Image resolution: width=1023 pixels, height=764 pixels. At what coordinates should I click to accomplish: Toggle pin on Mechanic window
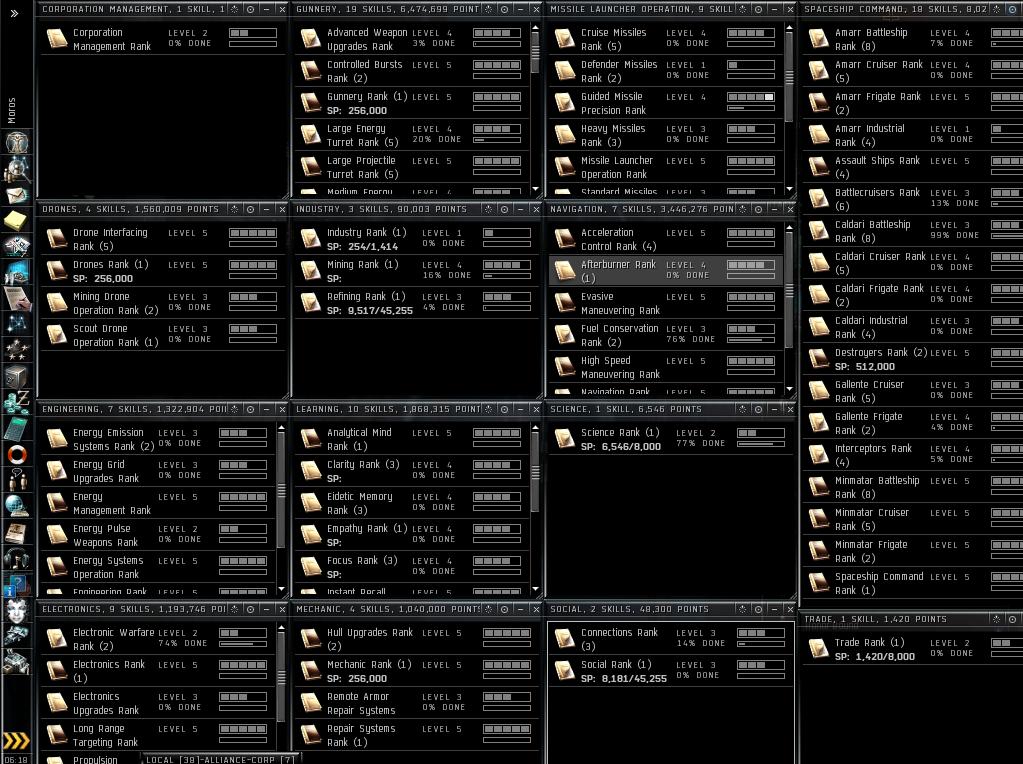504,609
